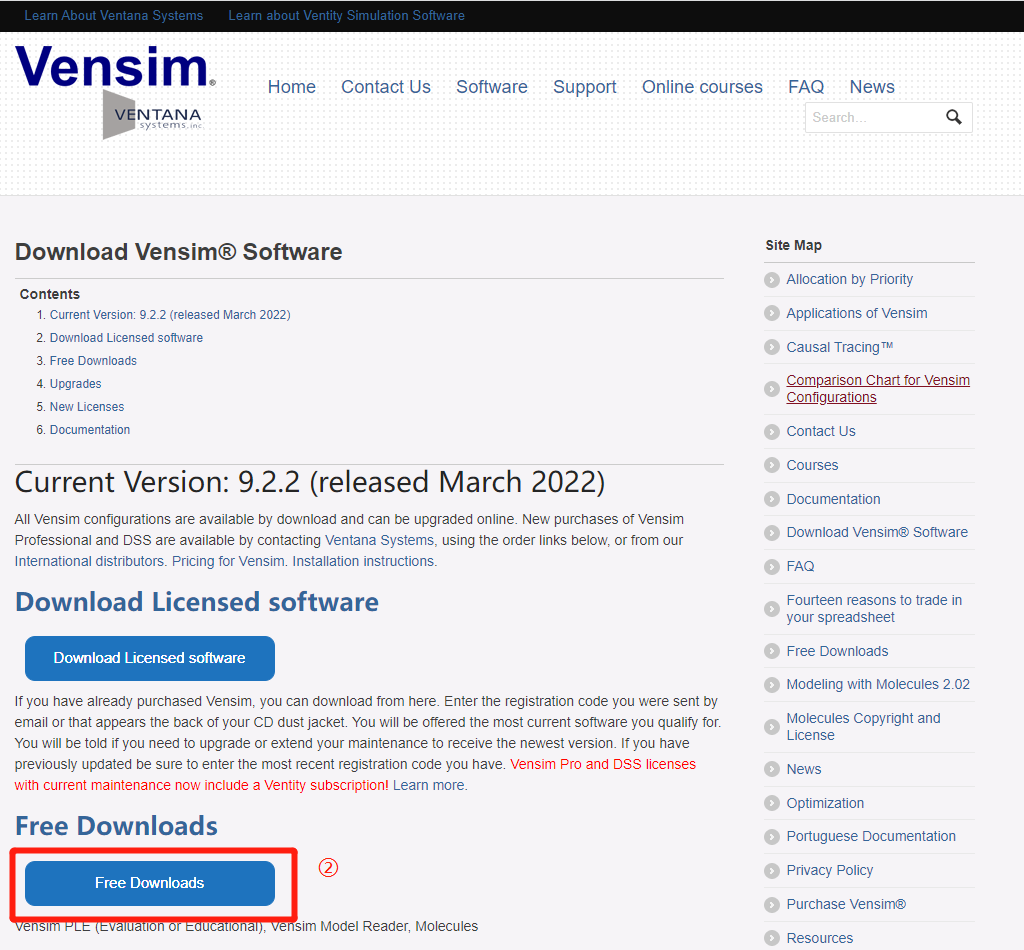The image size is (1024, 950).
Task: Click the arrow icon beside Optimization in Site Map
Action: 771,803
